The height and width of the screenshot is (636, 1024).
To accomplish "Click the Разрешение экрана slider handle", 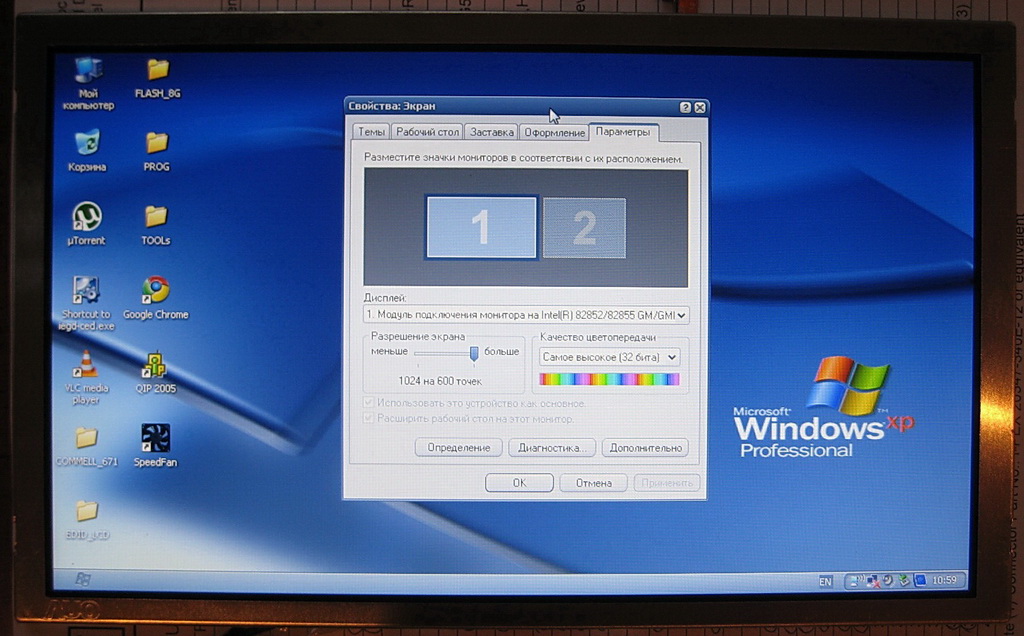I will (x=474, y=353).
